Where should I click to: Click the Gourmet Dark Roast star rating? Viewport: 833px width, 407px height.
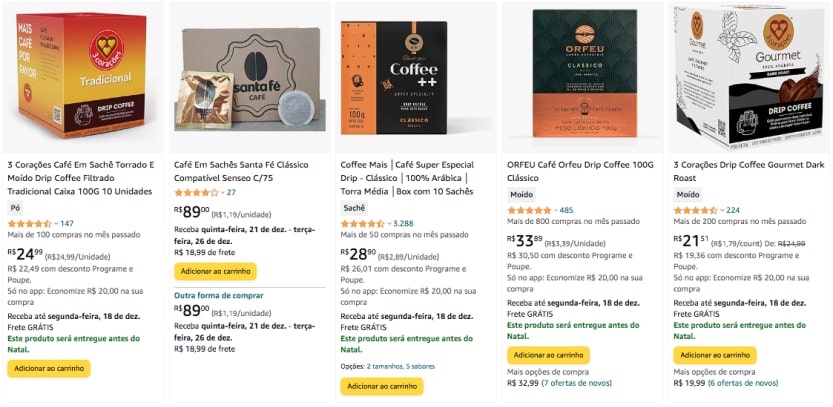pyautogui.click(x=695, y=210)
